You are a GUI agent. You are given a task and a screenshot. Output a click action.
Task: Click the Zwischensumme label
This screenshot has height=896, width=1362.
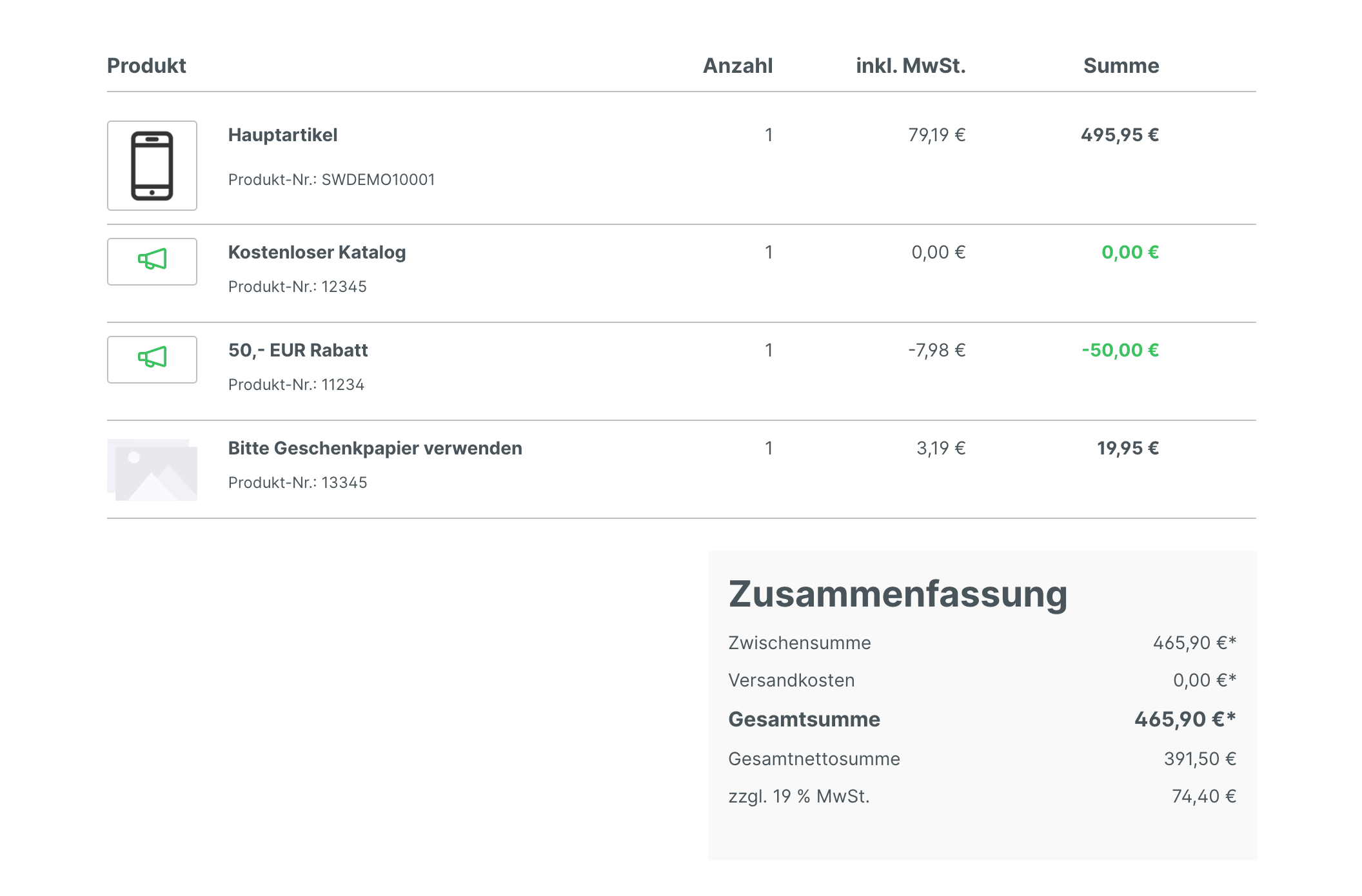(800, 643)
